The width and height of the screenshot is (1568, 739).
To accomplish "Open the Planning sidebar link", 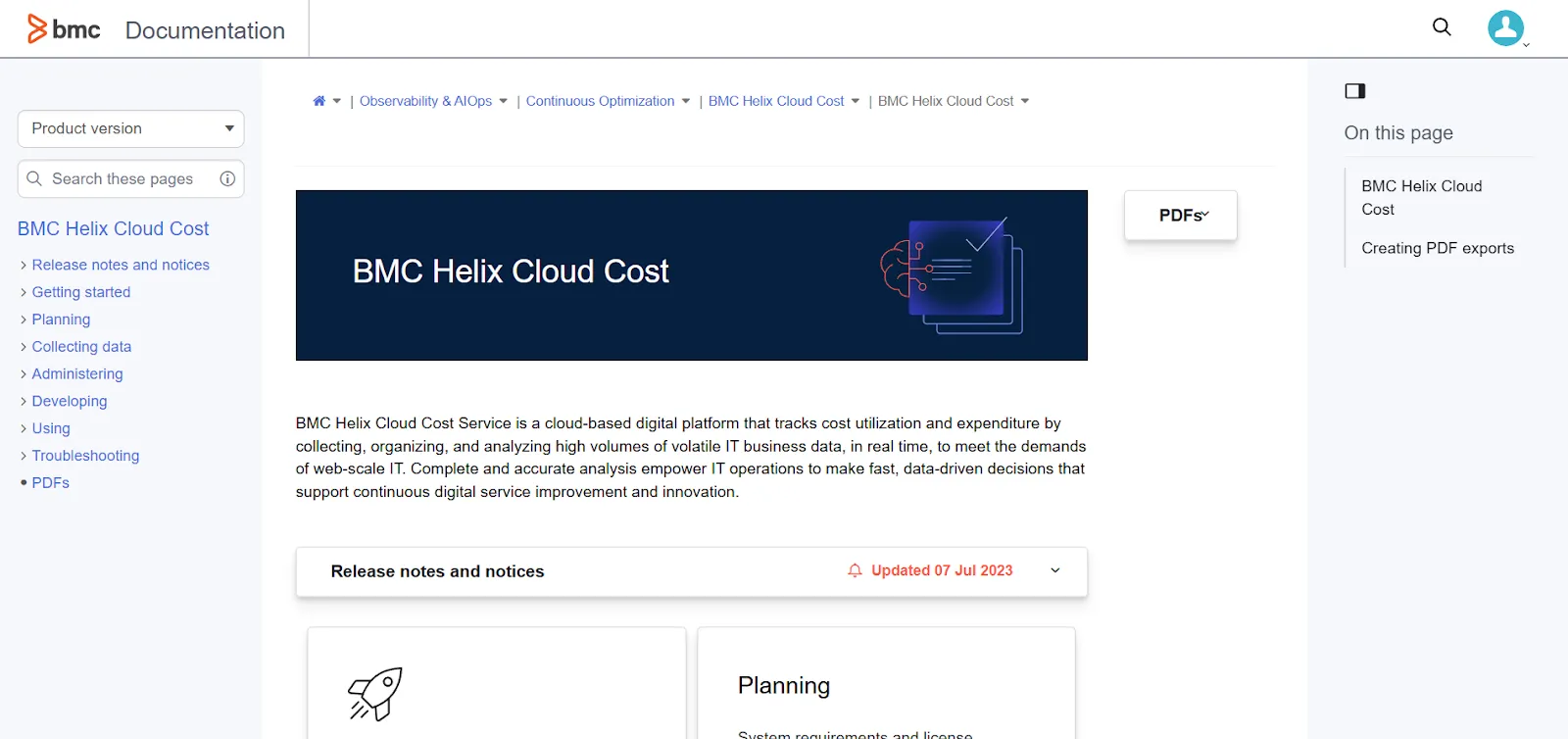I will tap(61, 320).
